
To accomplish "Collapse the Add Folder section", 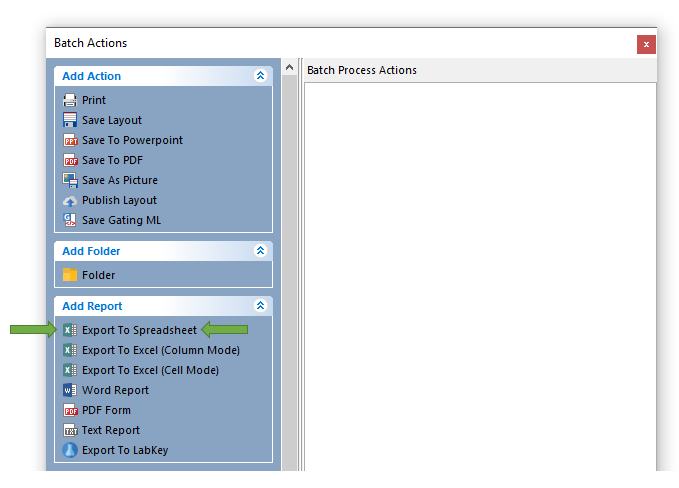I will pos(260,251).
